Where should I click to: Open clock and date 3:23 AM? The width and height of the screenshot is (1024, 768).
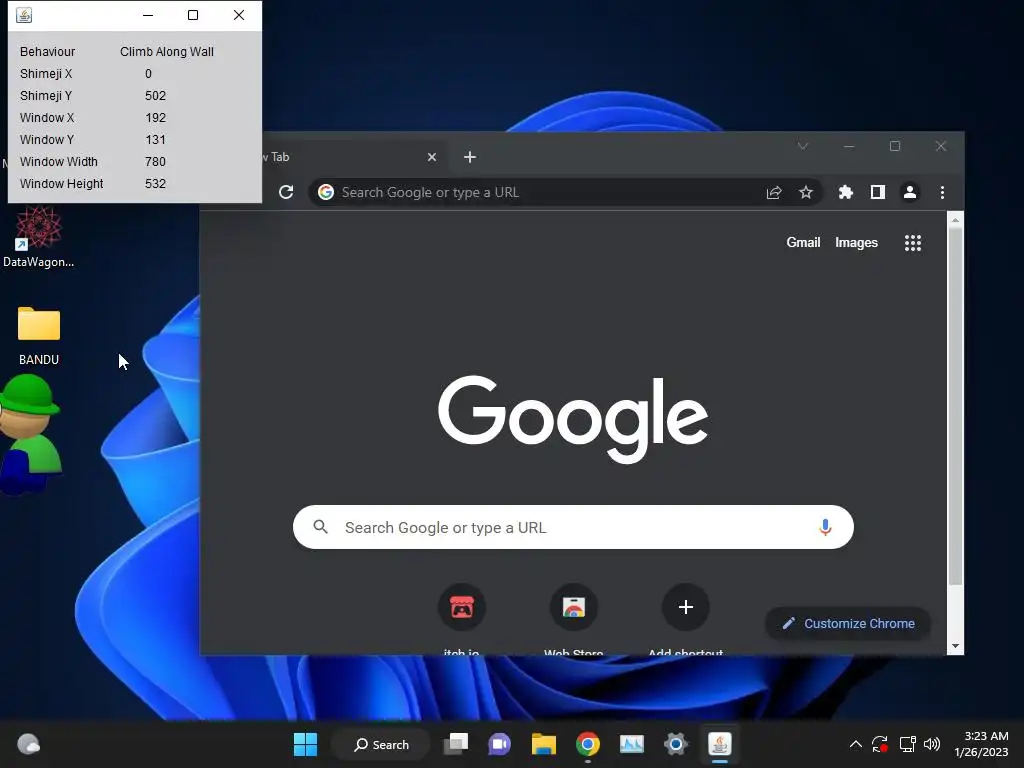pos(981,744)
